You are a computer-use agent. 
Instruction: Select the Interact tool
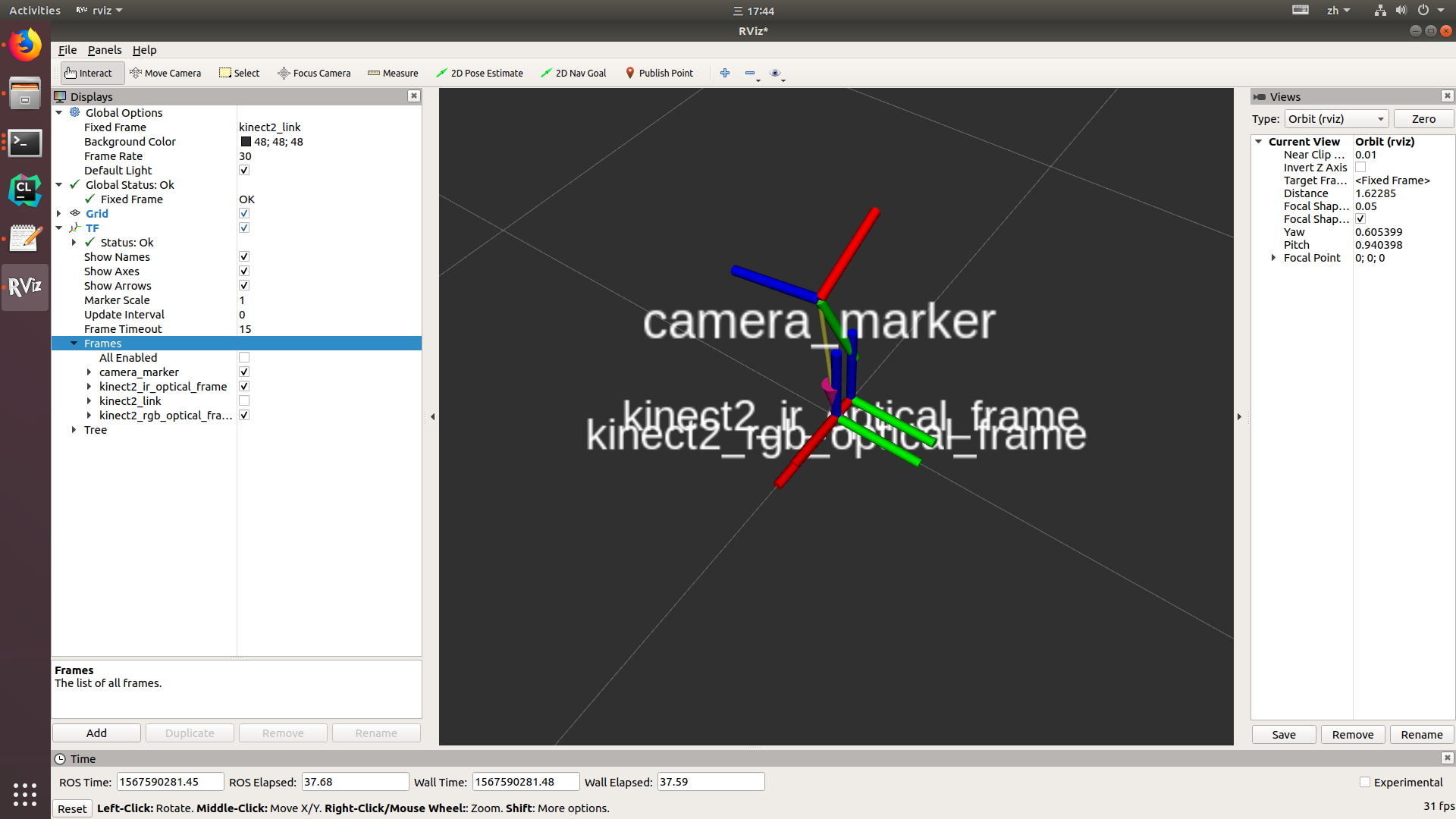(90, 73)
